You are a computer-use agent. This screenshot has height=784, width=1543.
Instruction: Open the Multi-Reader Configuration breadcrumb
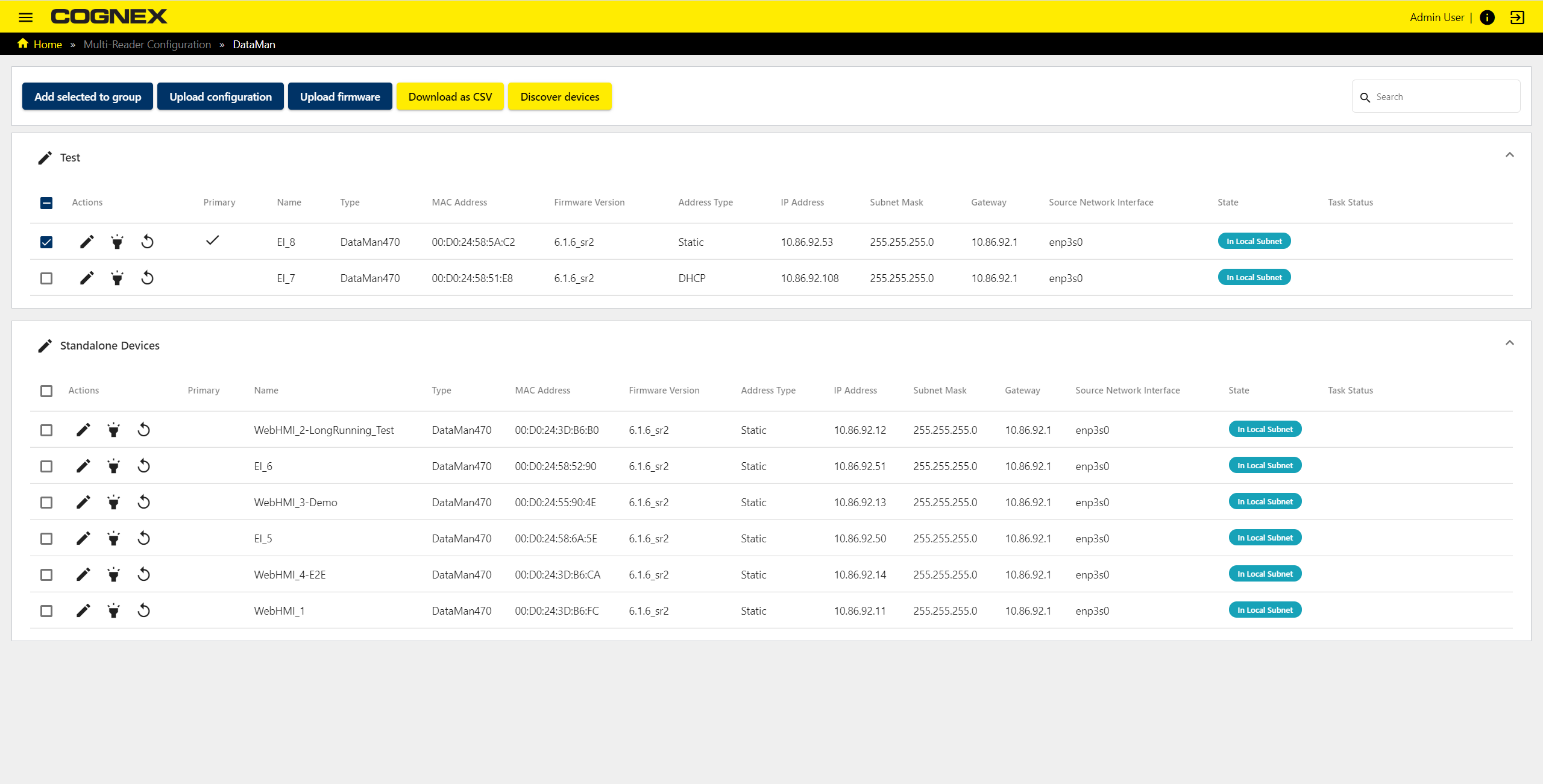point(147,44)
